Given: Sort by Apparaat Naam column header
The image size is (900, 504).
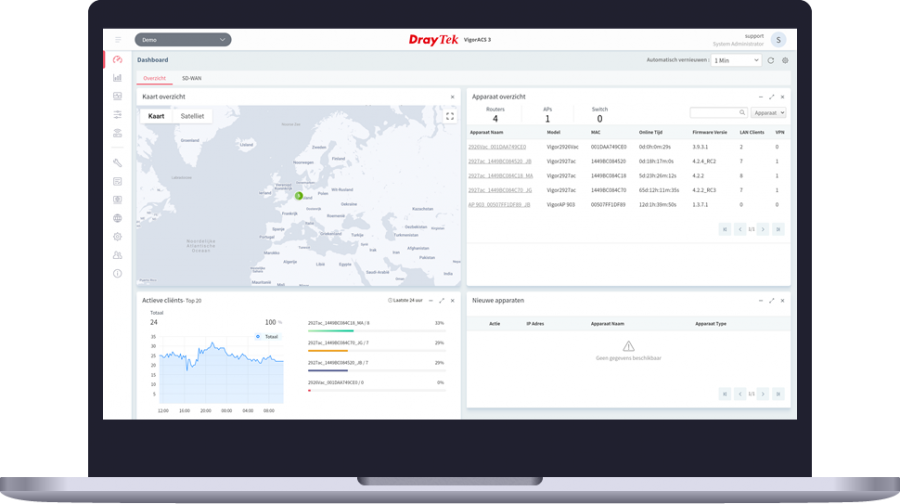Looking at the screenshot, I should click(486, 133).
